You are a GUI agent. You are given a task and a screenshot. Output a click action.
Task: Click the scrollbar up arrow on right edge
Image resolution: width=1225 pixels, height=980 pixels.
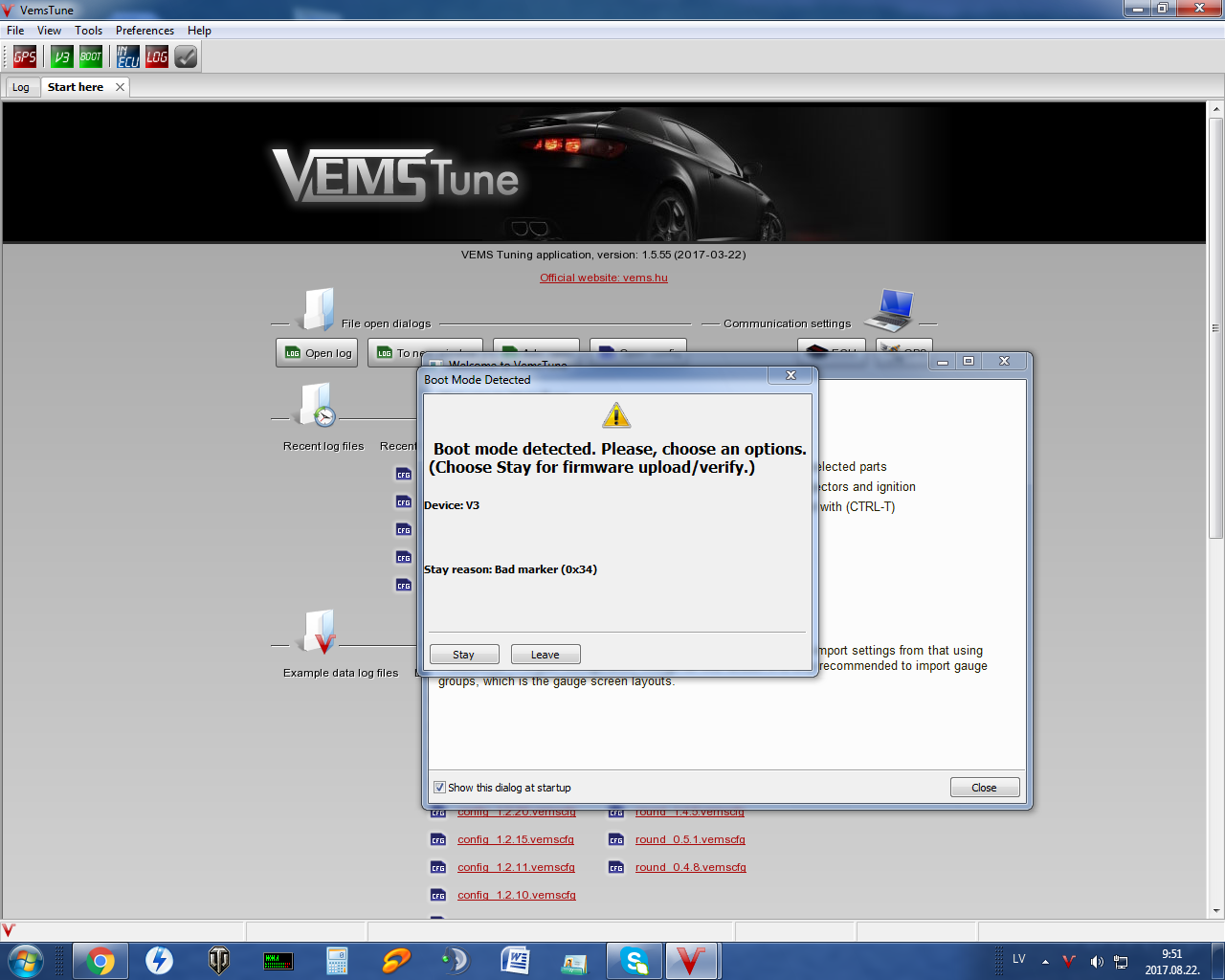[1215, 109]
